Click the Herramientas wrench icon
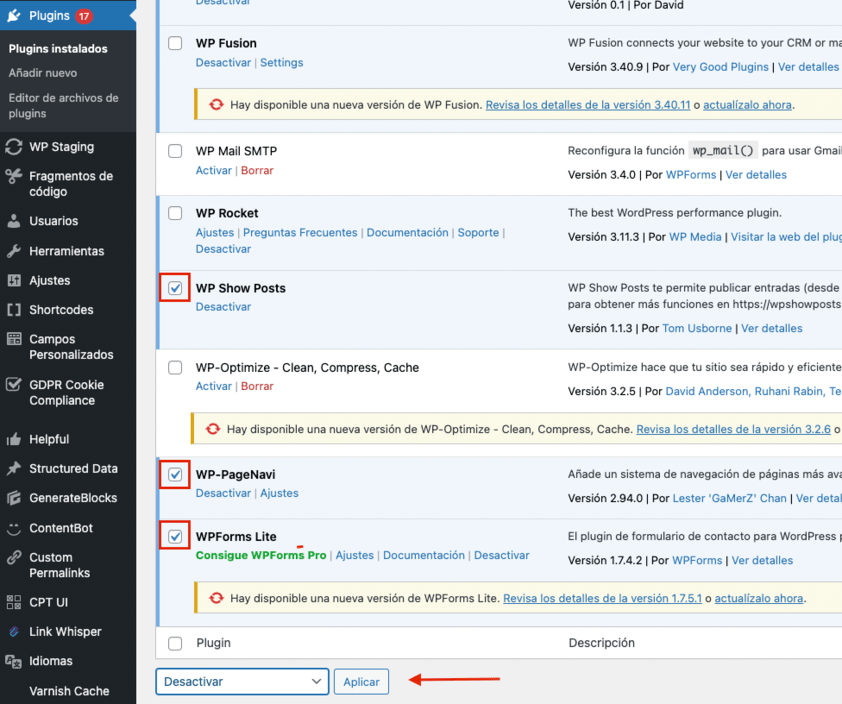This screenshot has height=704, width=842. pos(14,251)
